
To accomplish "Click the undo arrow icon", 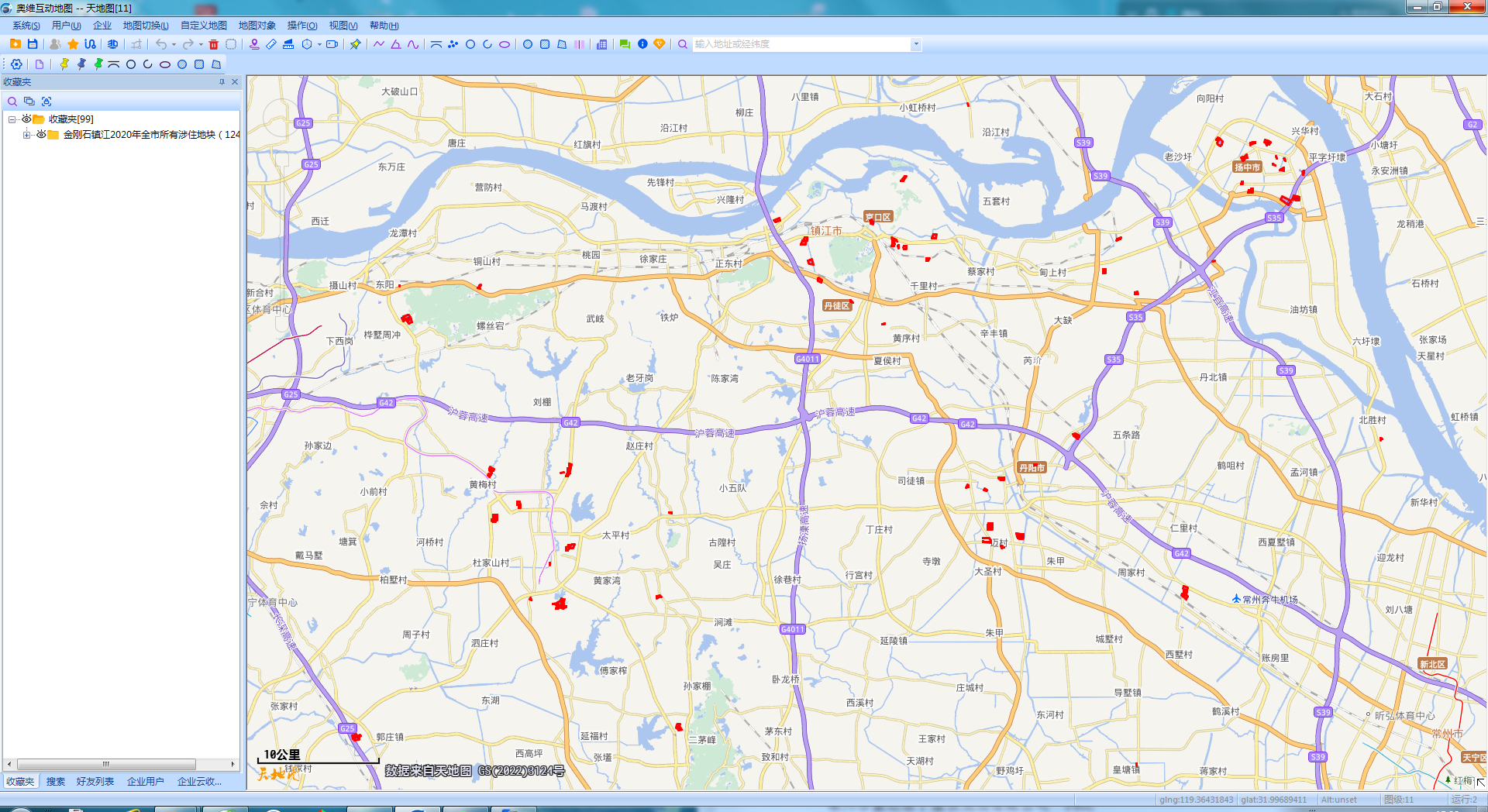I will point(160,44).
